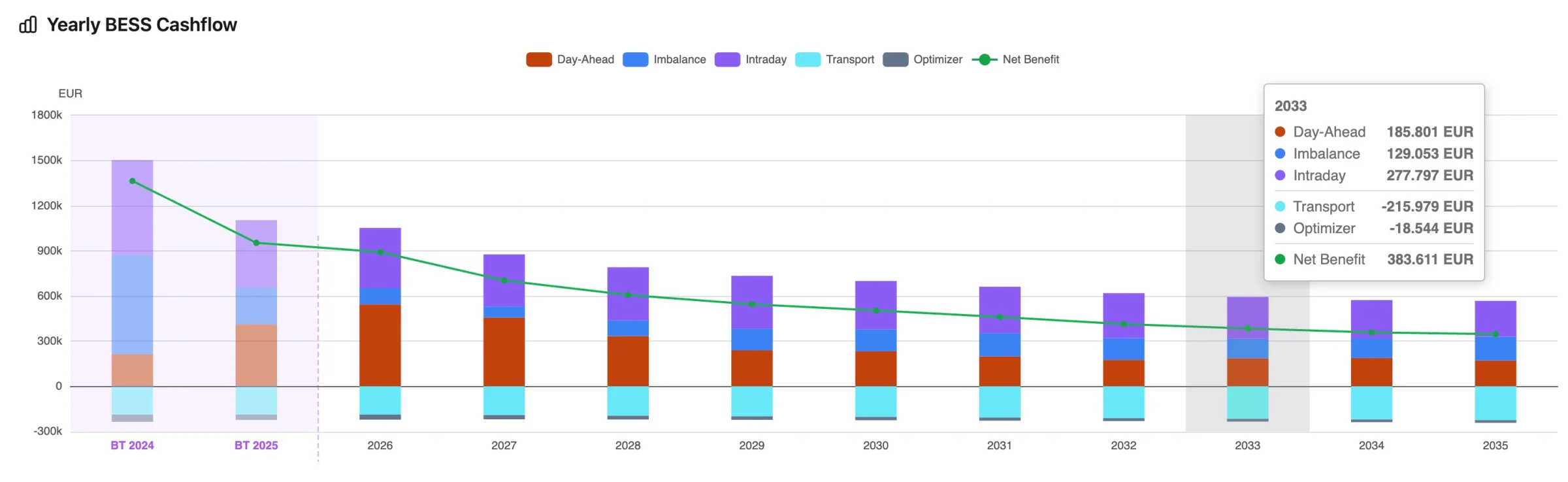Click the Net Benefit green line marker in legend

[985, 59]
